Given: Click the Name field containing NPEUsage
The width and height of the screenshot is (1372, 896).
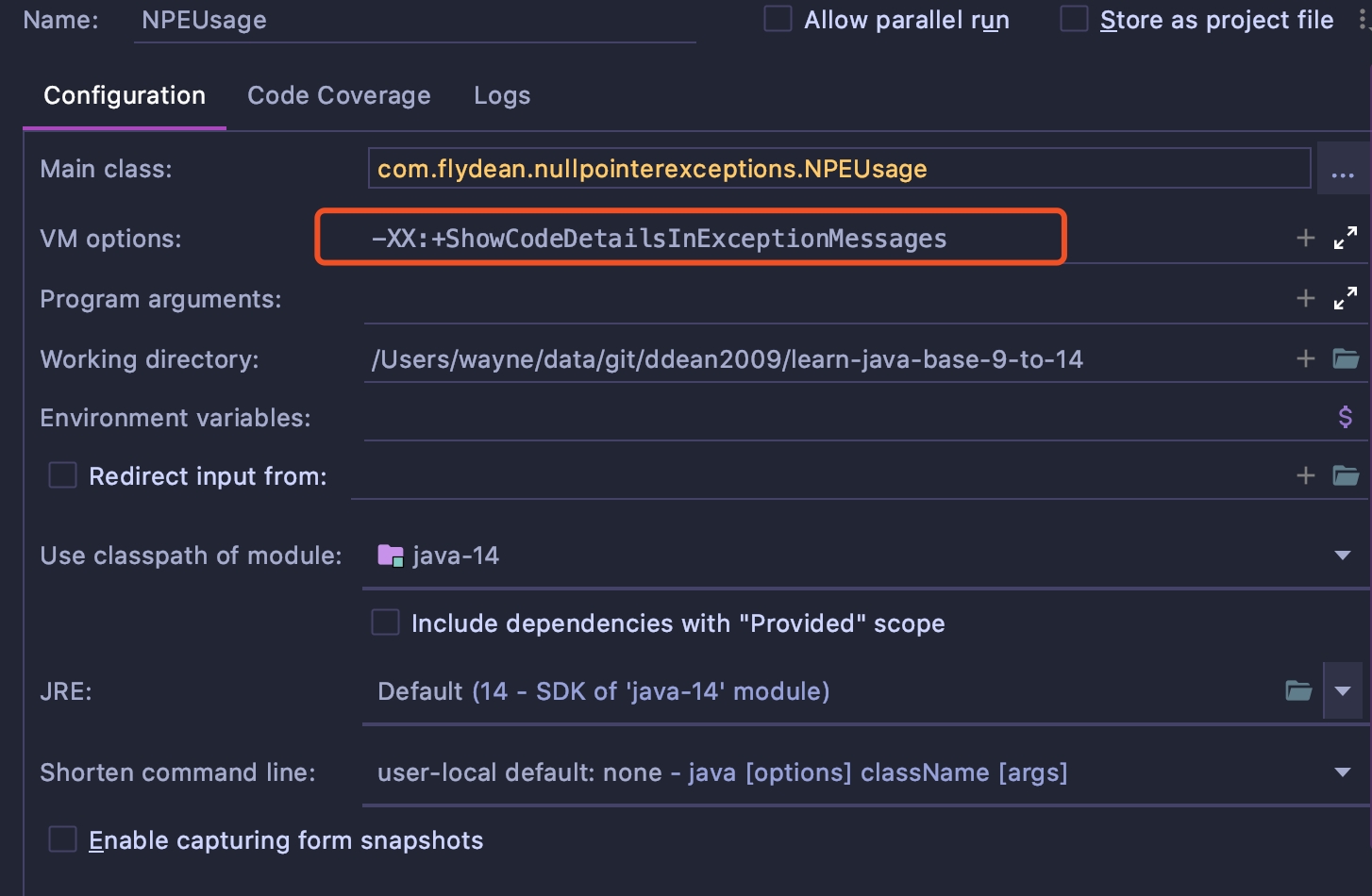Looking at the screenshot, I should tap(415, 21).
